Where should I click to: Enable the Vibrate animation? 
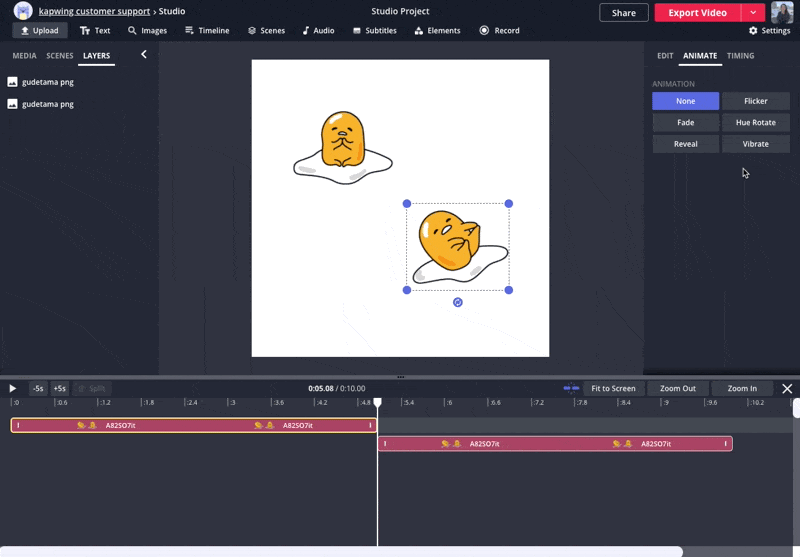(x=755, y=144)
